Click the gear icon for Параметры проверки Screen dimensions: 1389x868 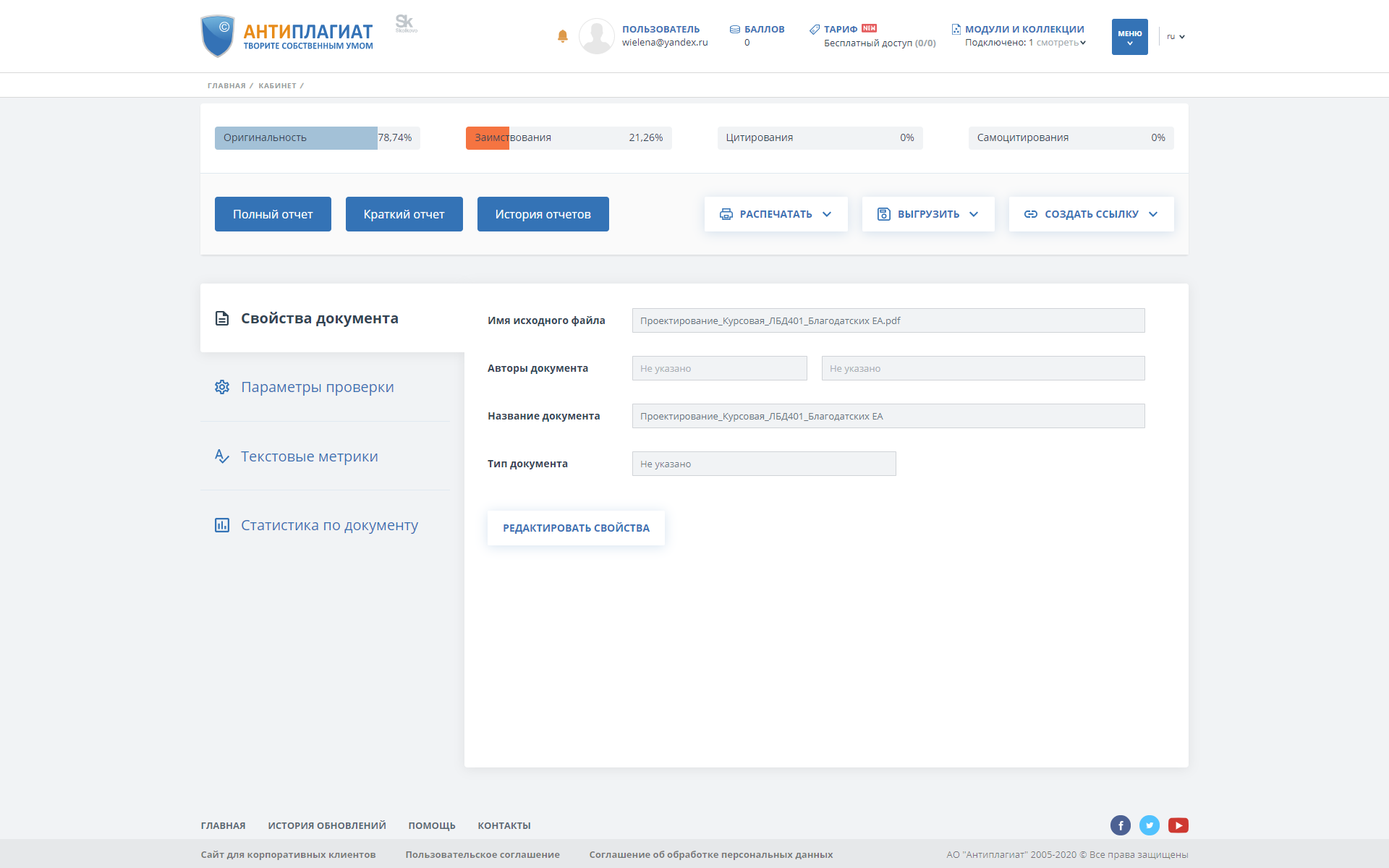click(222, 387)
